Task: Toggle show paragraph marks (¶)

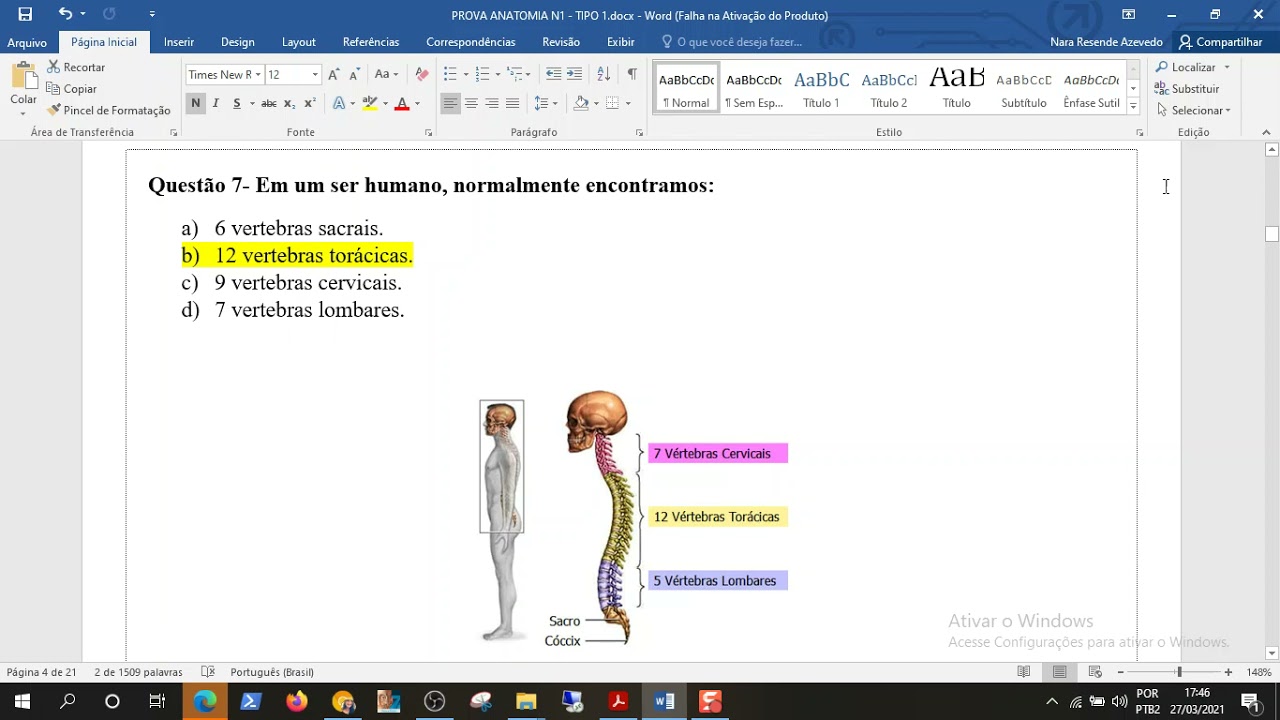Action: [632, 75]
